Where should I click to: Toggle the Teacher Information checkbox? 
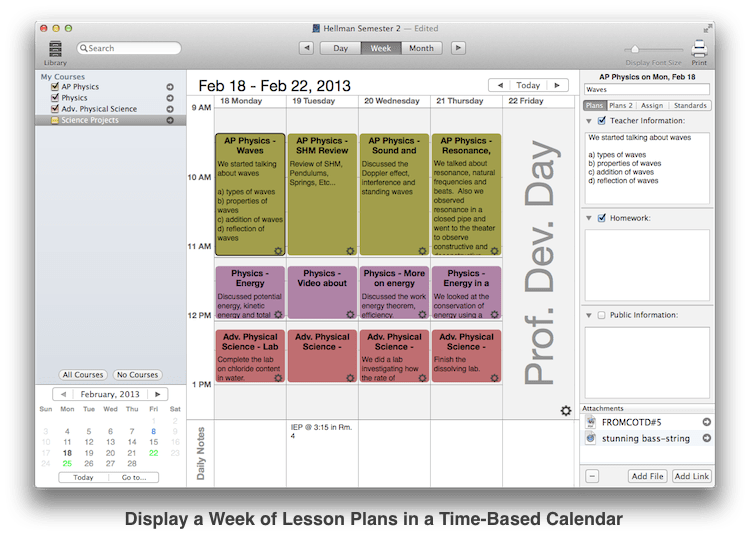602,120
